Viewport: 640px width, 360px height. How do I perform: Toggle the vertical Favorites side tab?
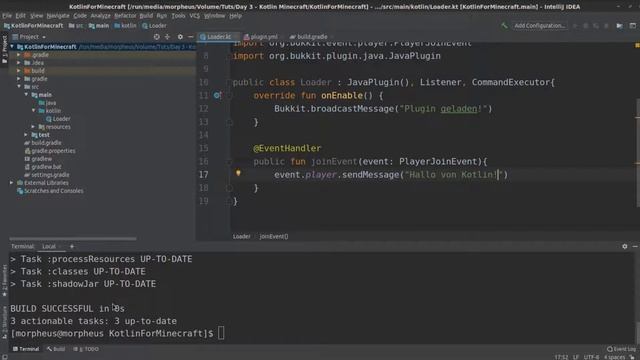tap(4, 280)
